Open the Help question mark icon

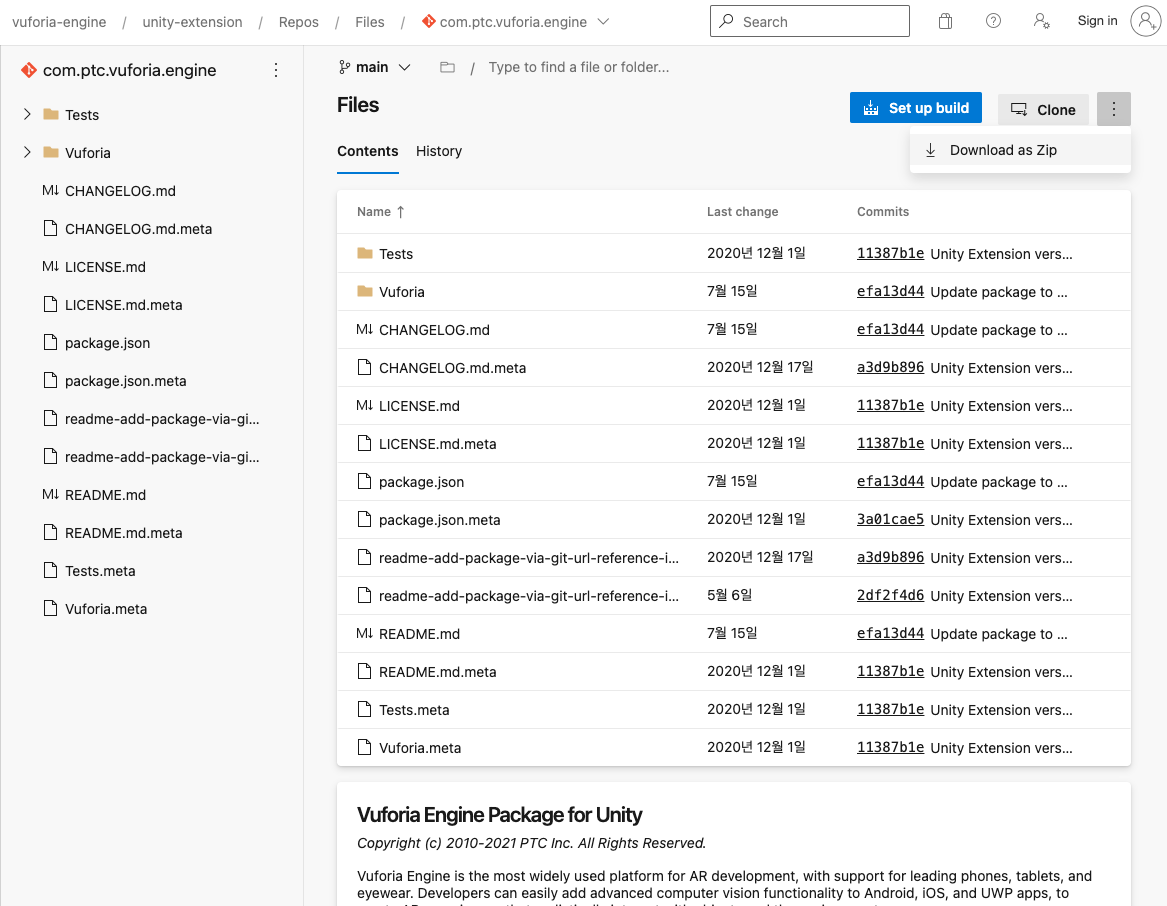(993, 21)
